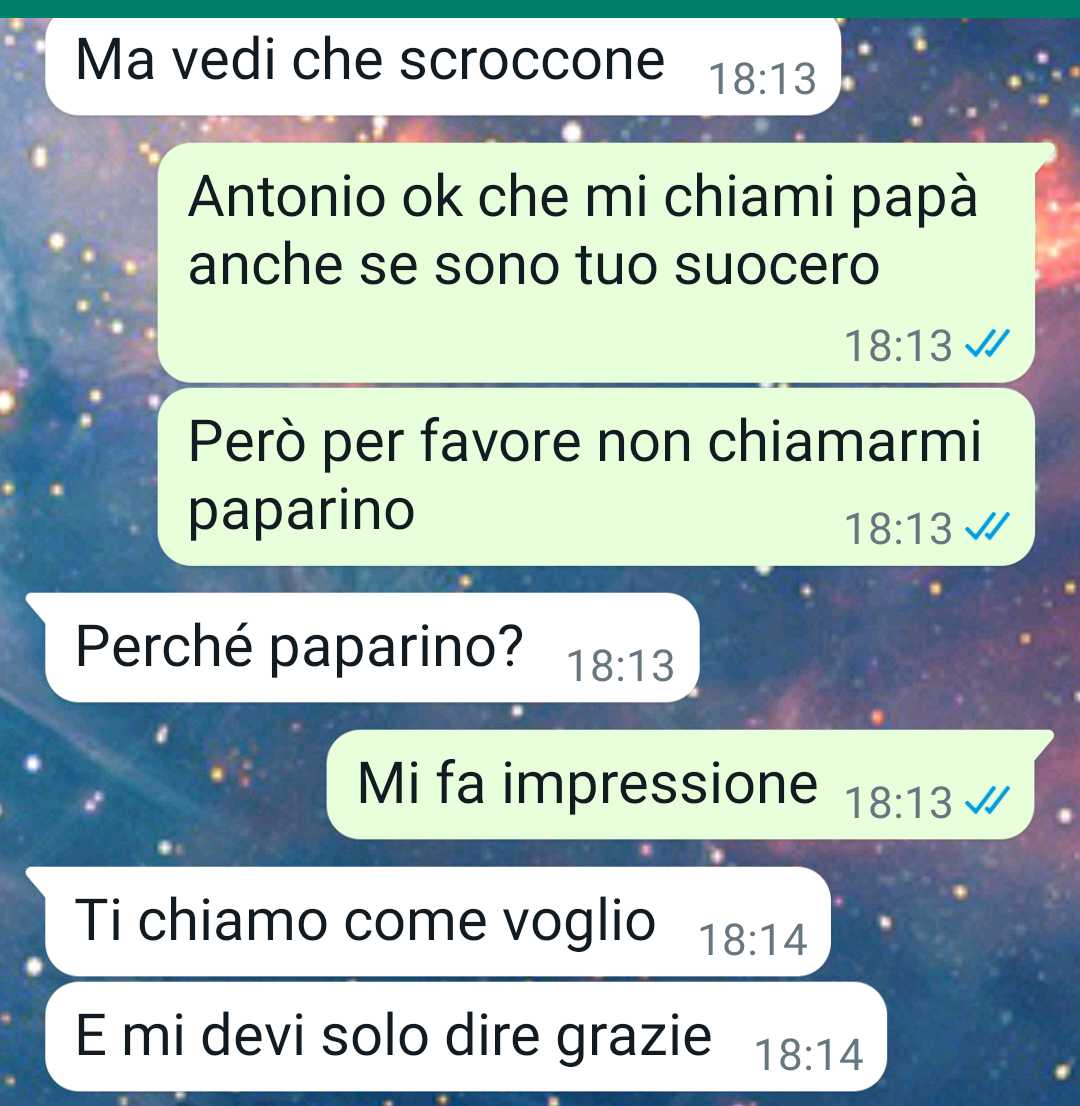The width and height of the screenshot is (1080, 1106).
Task: Click the 18:13 timestamp on 'Perché paparino?'
Action: (x=621, y=666)
